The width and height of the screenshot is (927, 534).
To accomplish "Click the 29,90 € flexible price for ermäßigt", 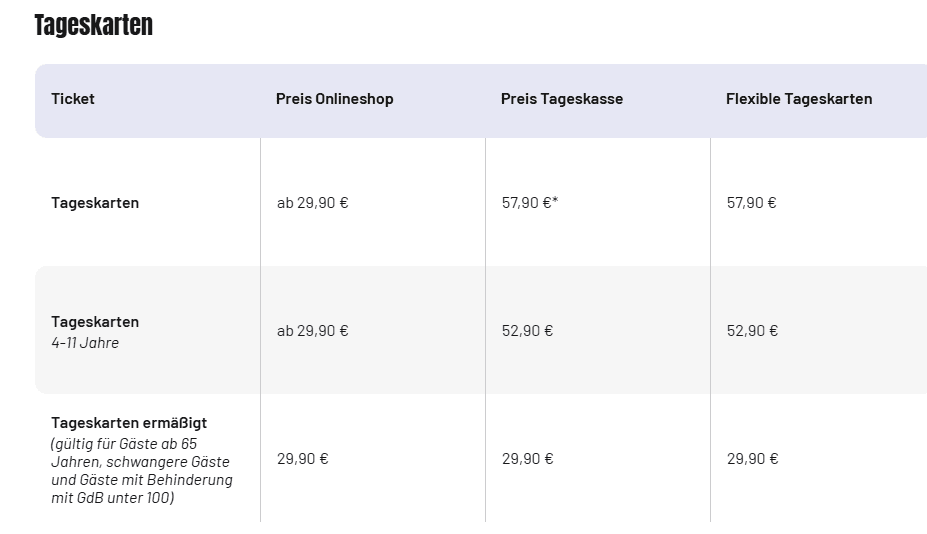I will click(752, 459).
